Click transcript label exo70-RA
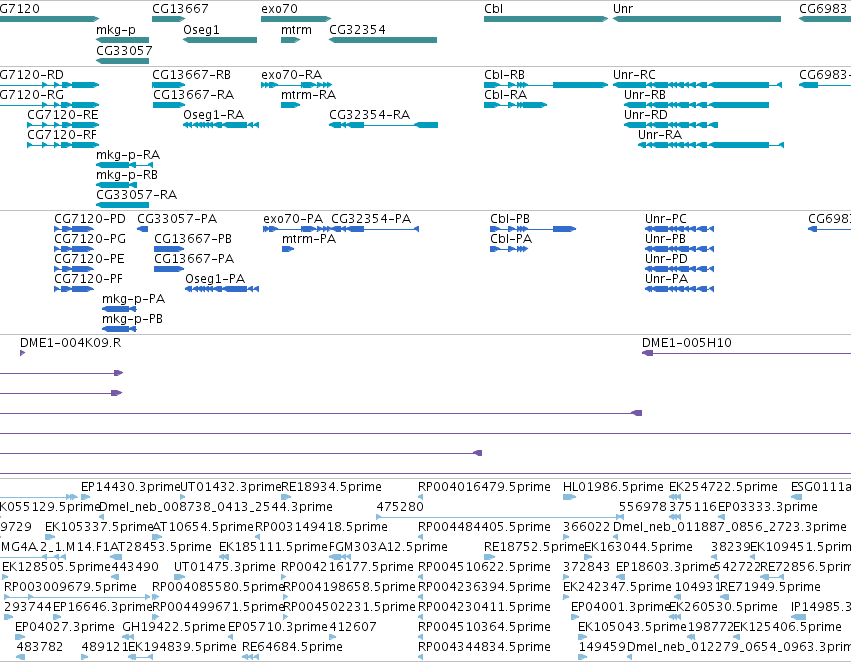 tap(291, 74)
